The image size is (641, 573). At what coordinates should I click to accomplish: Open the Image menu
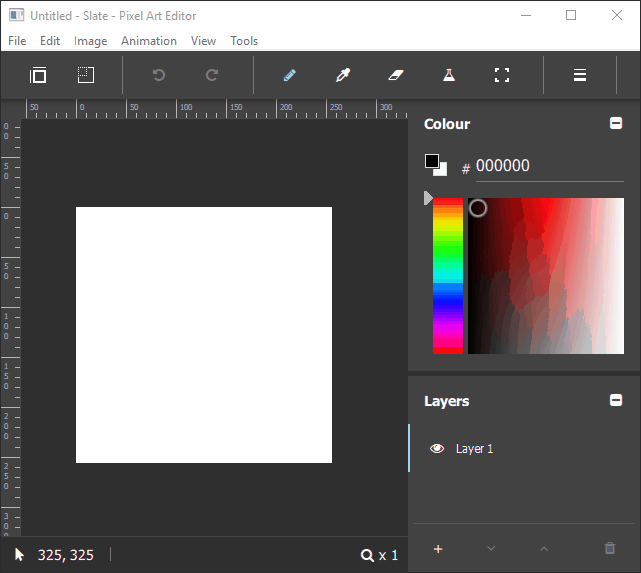point(90,41)
